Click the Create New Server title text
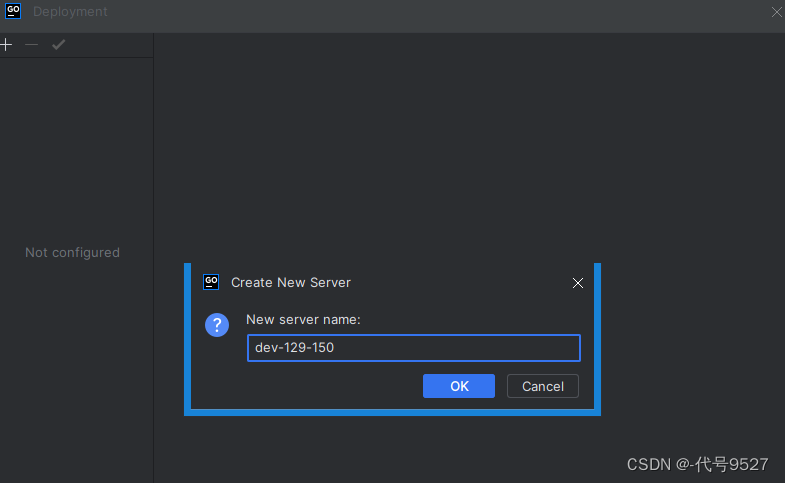This screenshot has width=785, height=483. click(291, 282)
